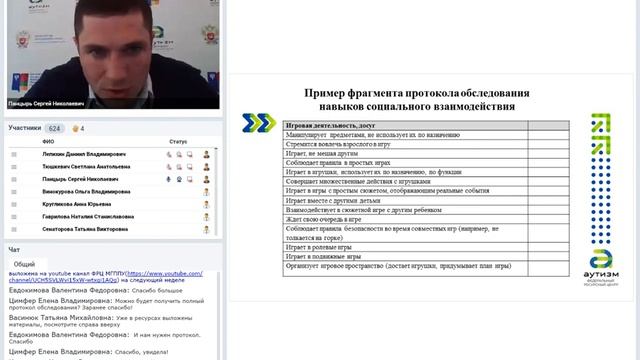640x360 pixels.
Task: Click the presentation slide with the protocol table
Action: [x=431, y=187]
